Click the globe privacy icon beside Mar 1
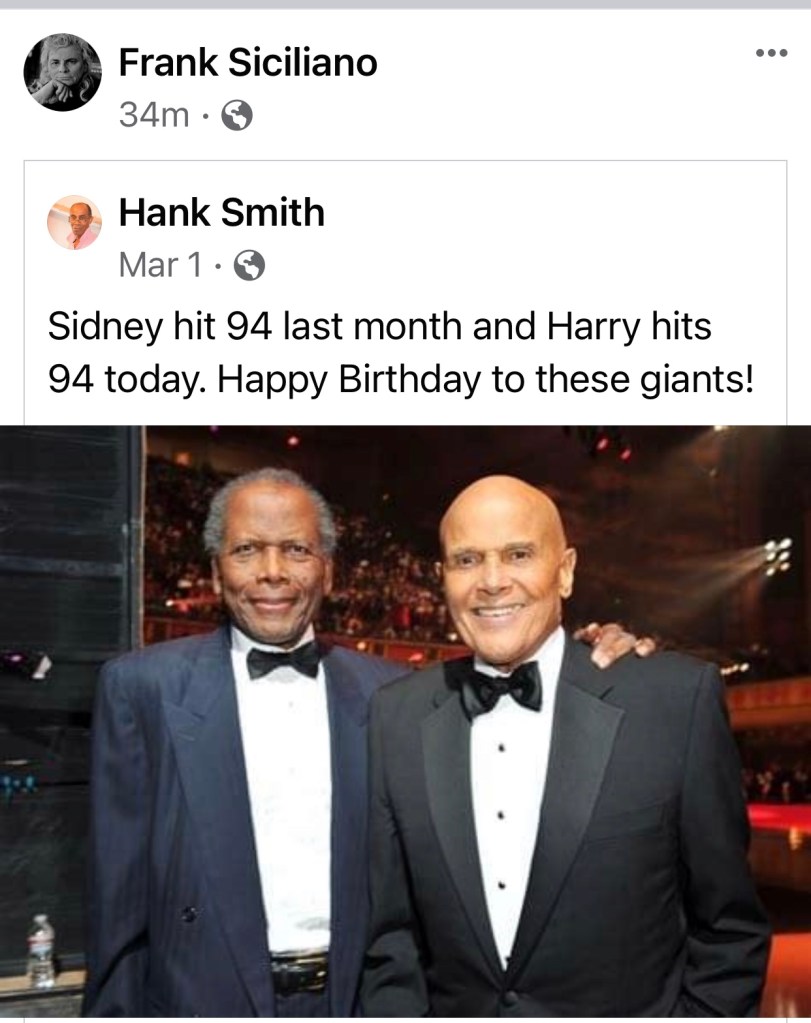Screen dimensions: 811x1023 pyautogui.click(x=248, y=265)
